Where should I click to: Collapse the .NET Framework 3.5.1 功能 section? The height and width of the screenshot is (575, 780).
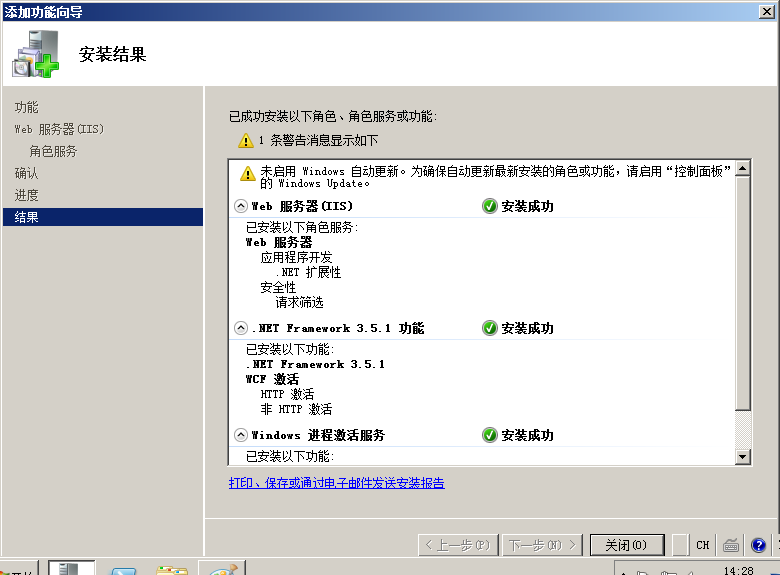pyautogui.click(x=240, y=328)
